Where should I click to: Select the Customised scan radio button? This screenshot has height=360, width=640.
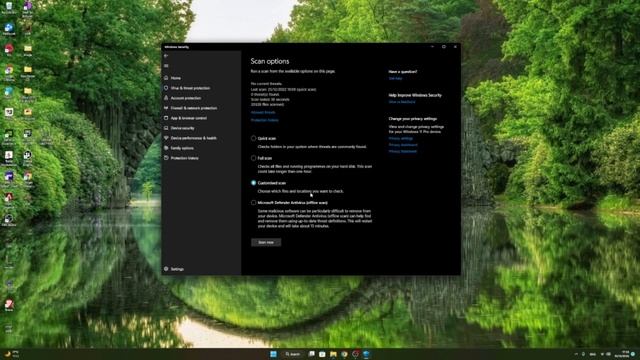click(253, 183)
